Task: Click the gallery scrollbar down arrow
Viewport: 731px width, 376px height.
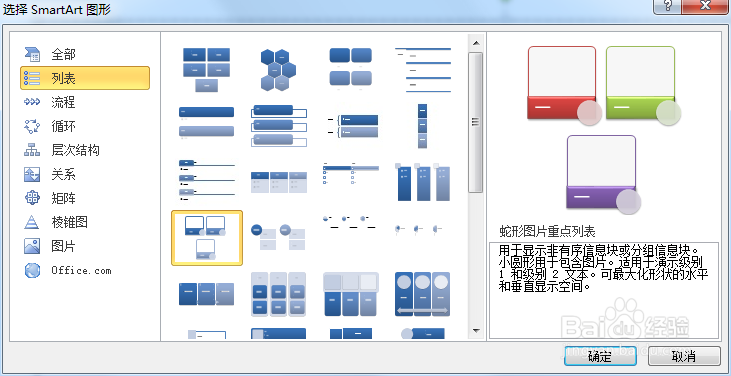Action: click(x=476, y=331)
